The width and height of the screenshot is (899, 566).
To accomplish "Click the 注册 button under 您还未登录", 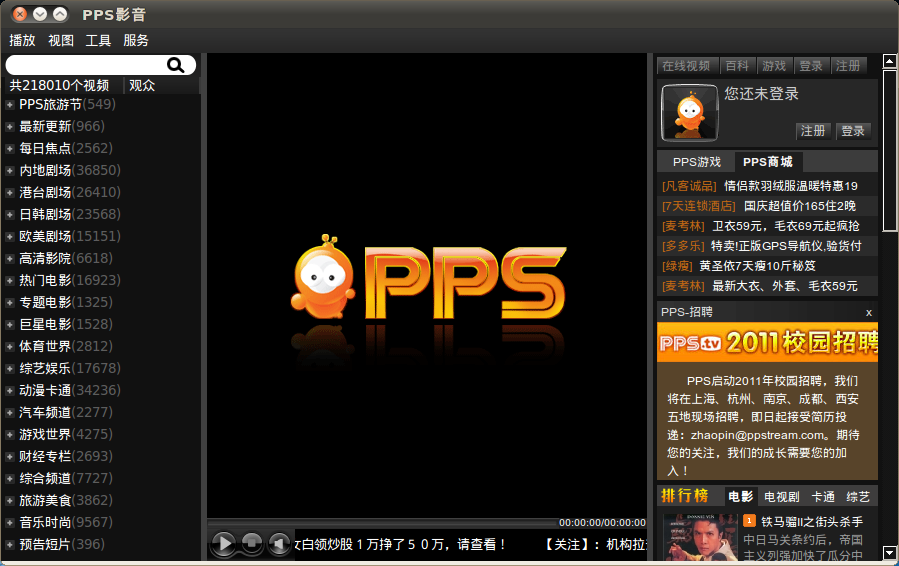I will pyautogui.click(x=813, y=131).
